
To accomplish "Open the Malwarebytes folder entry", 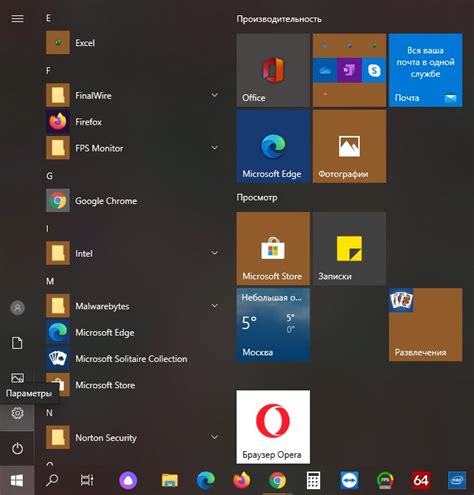I will coord(133,306).
